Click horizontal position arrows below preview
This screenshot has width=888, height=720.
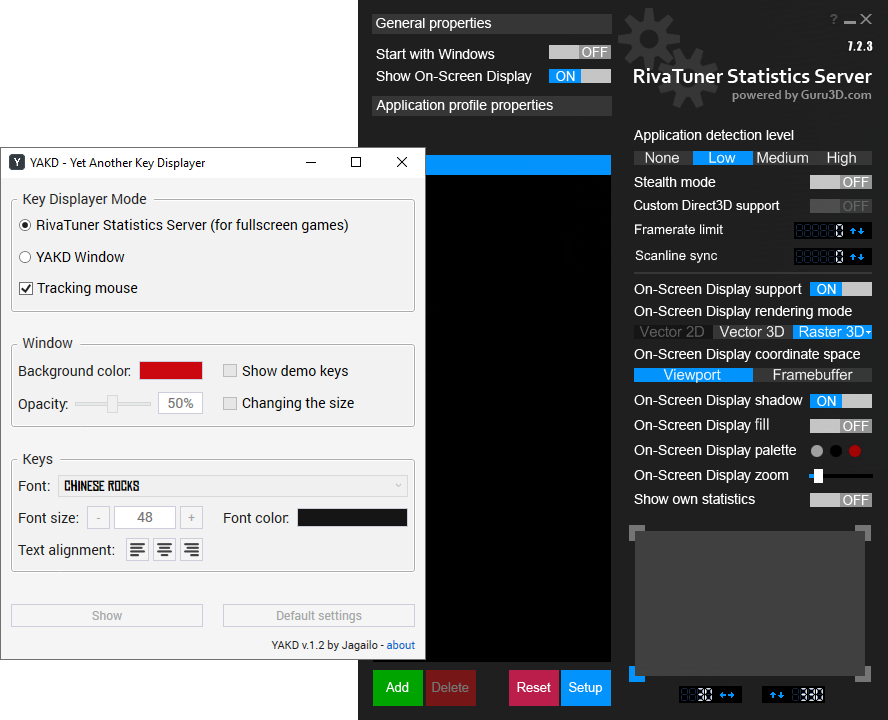tap(727, 695)
